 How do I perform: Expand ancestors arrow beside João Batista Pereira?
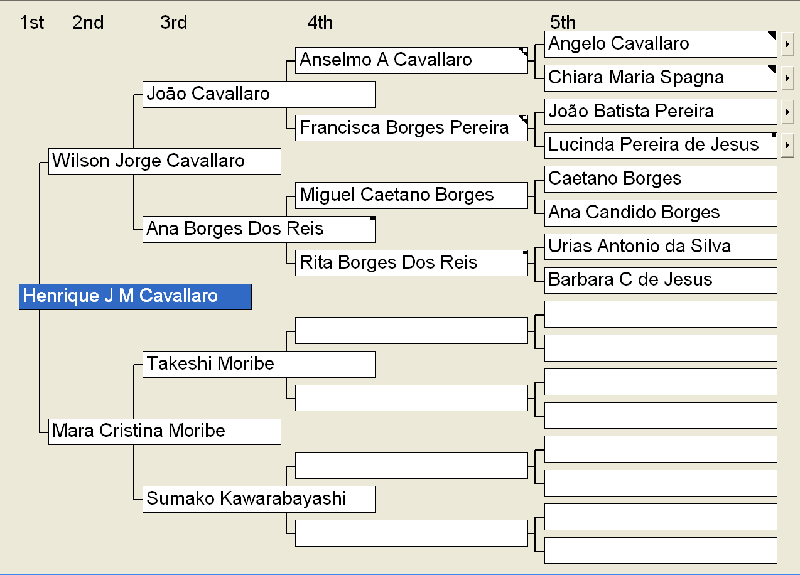787,112
